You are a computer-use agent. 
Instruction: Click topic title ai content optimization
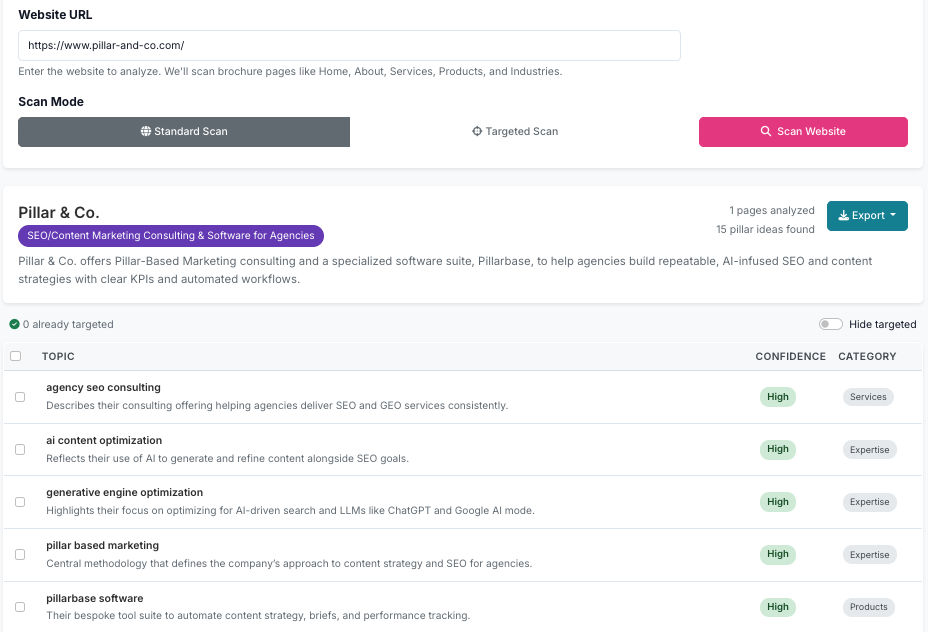pyautogui.click(x=104, y=440)
